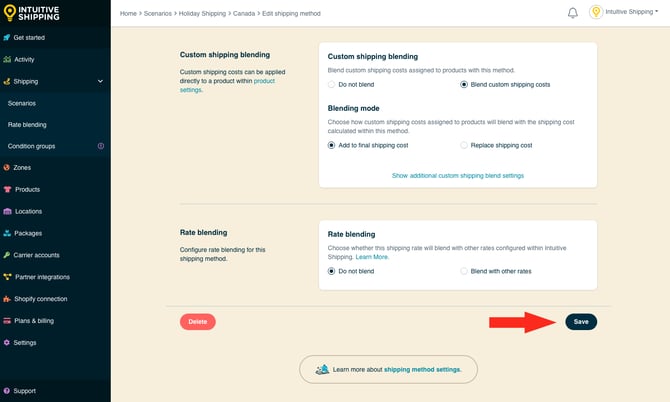Click the Save button

(x=580, y=321)
